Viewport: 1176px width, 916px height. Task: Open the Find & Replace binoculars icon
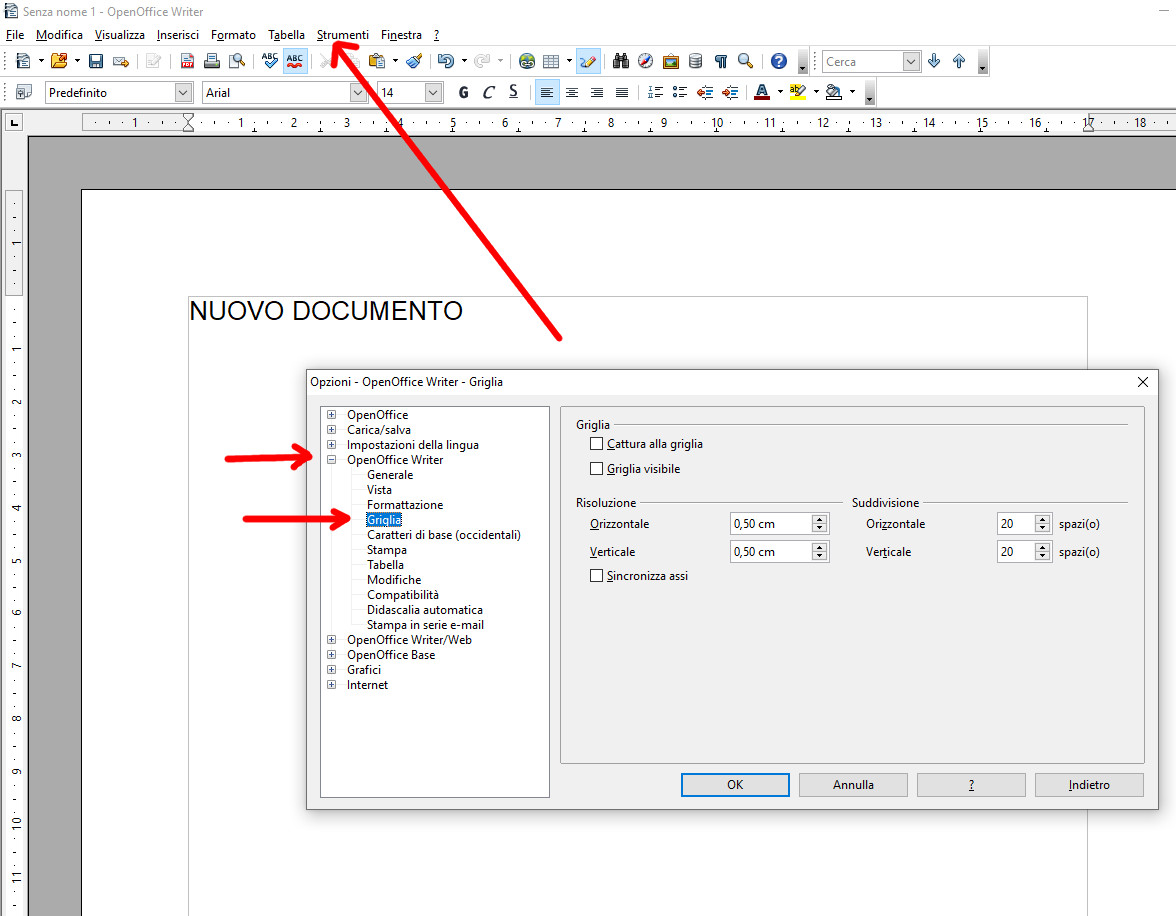pos(621,61)
